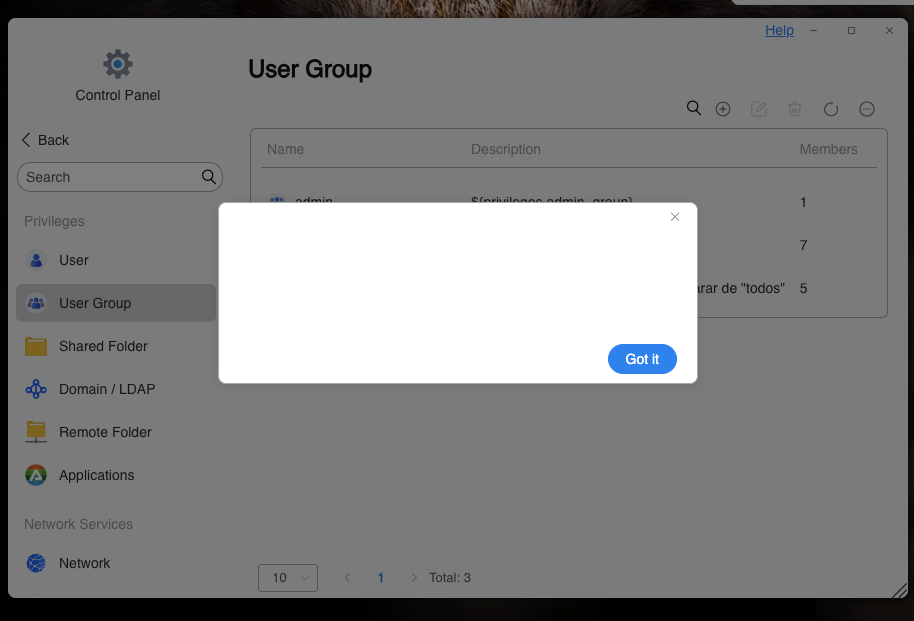Go to next page arrow

(414, 578)
